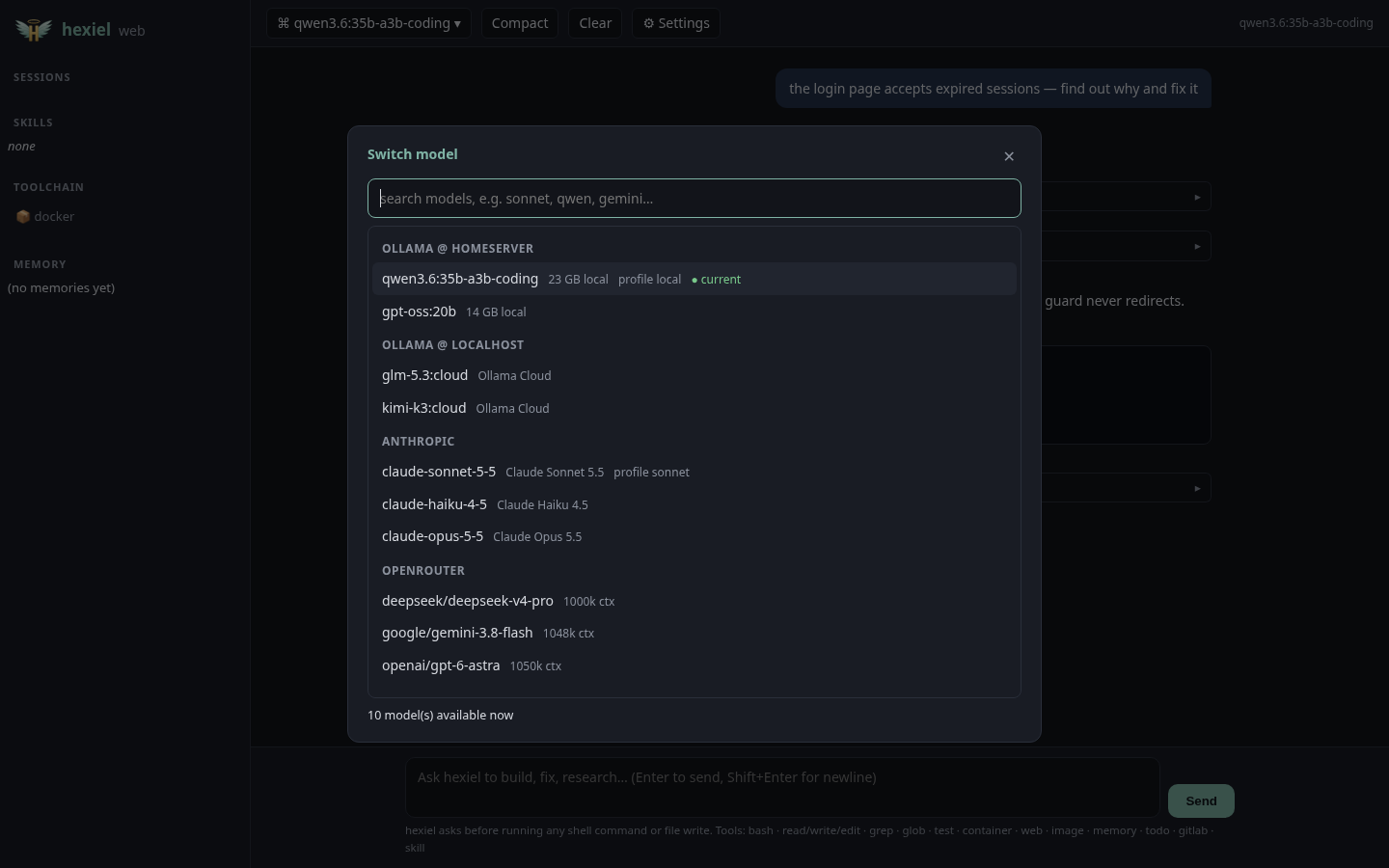Click the docker box icon under Toolchain
Image resolution: width=1389 pixels, height=868 pixels.
pos(23,217)
